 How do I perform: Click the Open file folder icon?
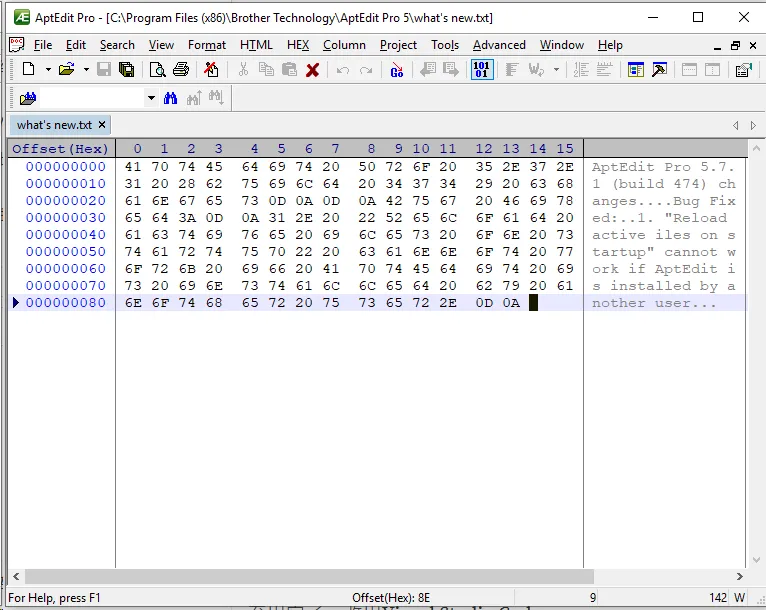pyautogui.click(x=66, y=69)
